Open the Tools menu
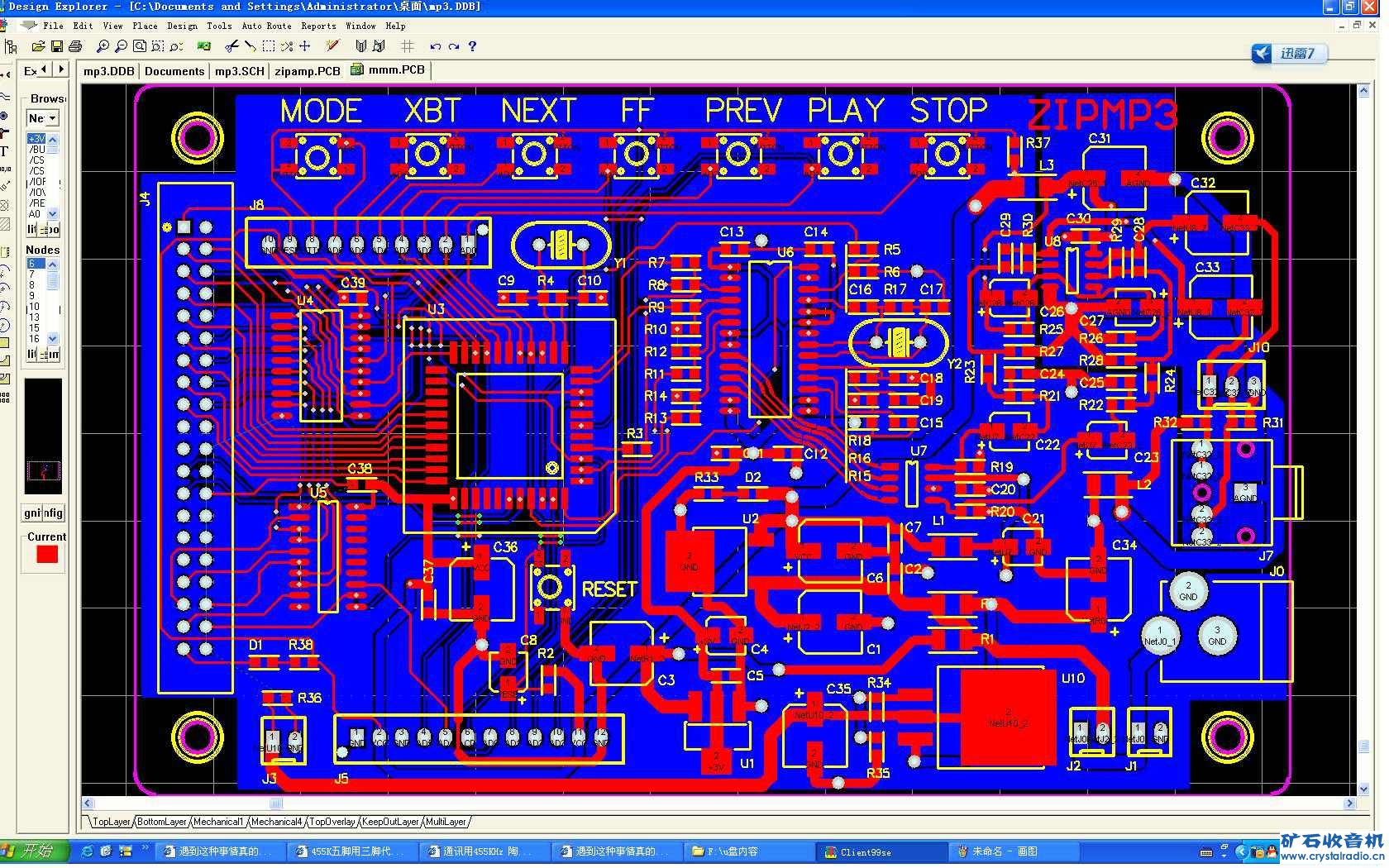 [x=219, y=26]
